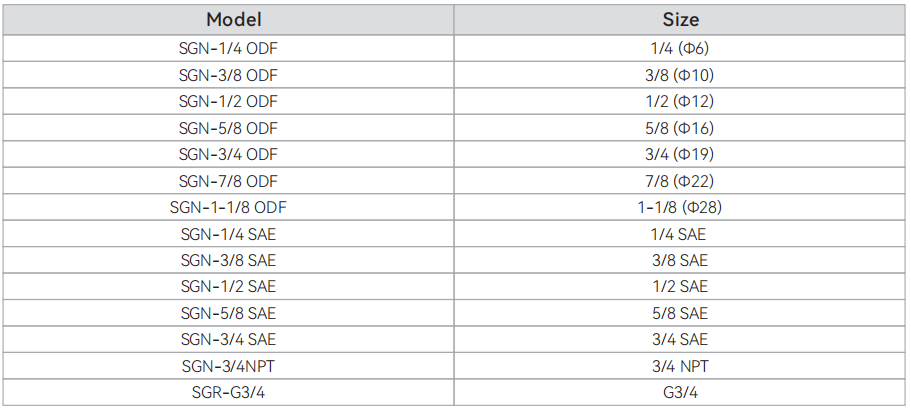Click the Size column header
Image resolution: width=911 pixels, height=411 pixels.
(680, 20)
